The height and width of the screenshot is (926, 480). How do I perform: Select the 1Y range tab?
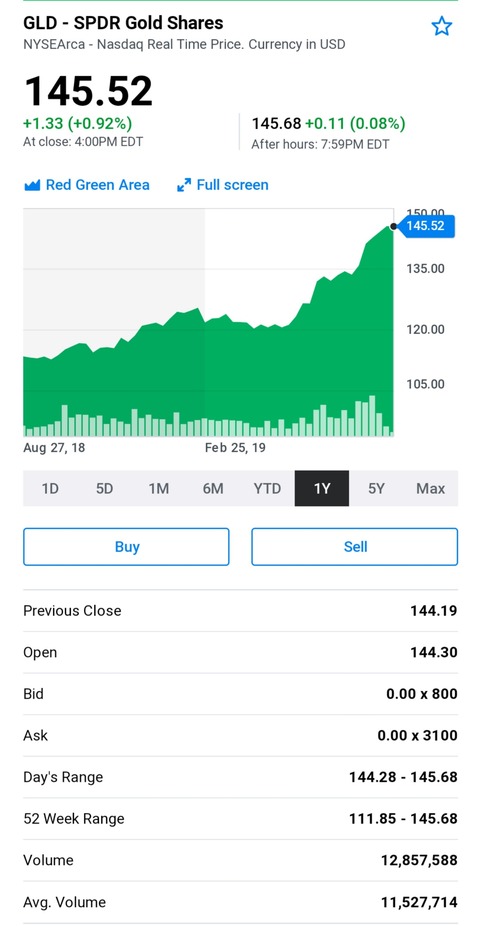click(322, 488)
